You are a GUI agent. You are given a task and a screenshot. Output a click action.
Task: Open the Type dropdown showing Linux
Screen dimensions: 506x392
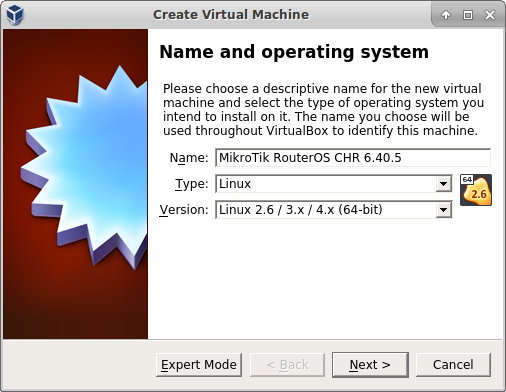(334, 184)
